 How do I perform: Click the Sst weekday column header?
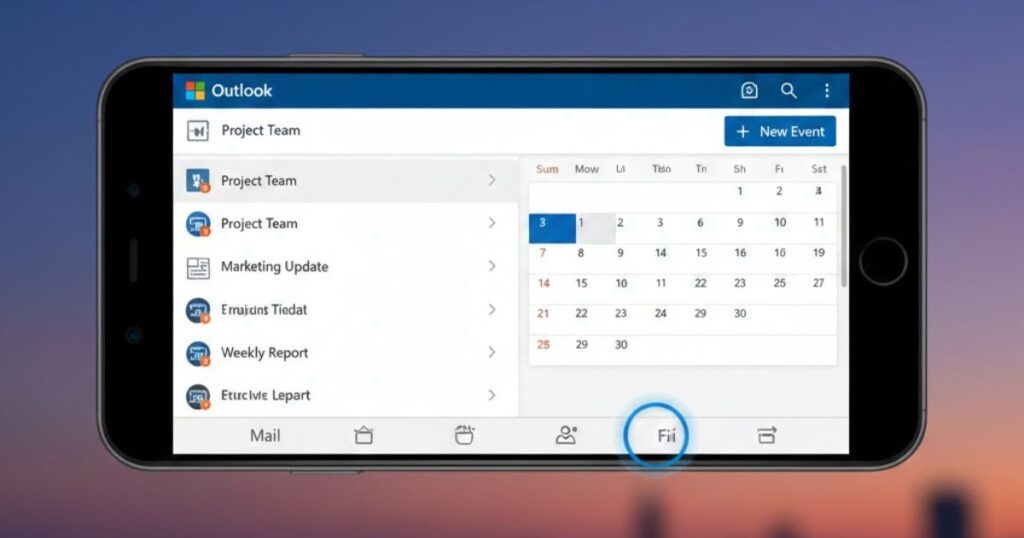(819, 169)
